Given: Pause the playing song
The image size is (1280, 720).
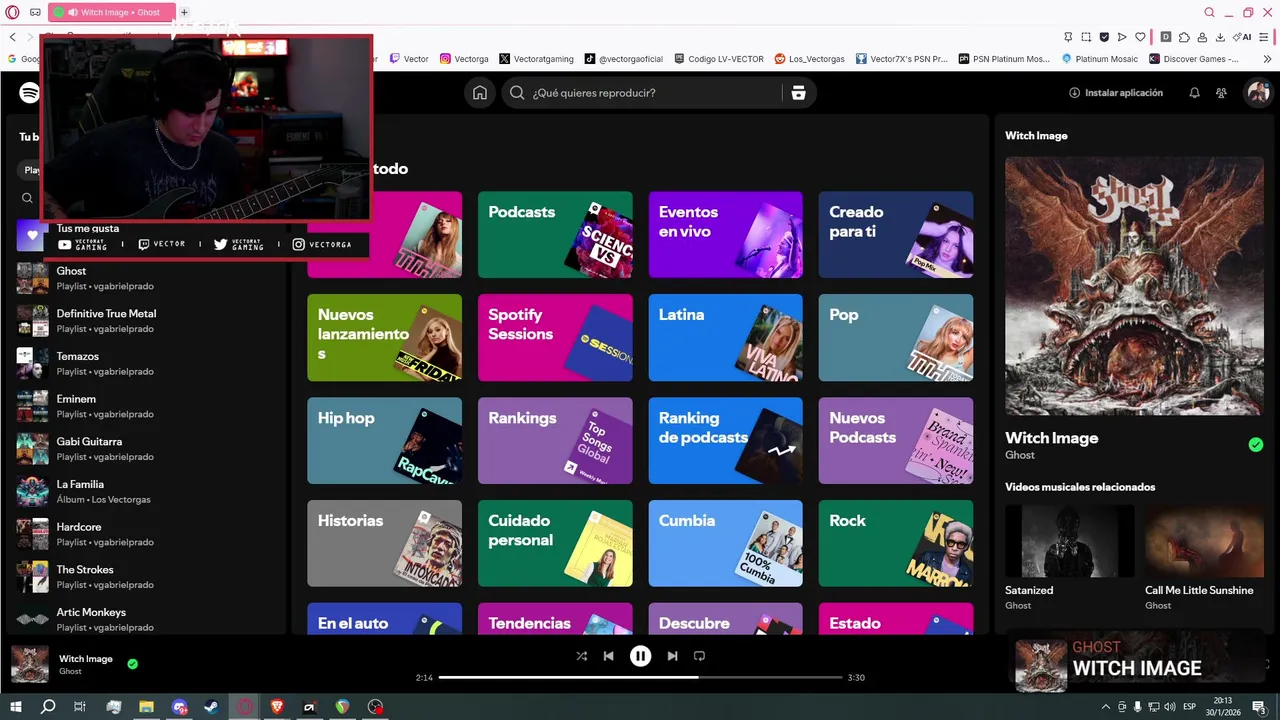Looking at the screenshot, I should 640,656.
